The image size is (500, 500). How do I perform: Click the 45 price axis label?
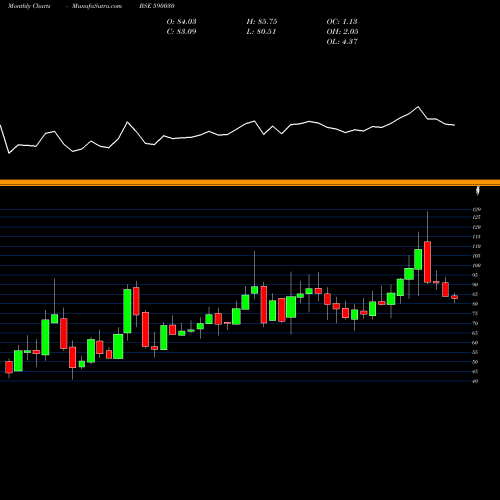coord(476,372)
